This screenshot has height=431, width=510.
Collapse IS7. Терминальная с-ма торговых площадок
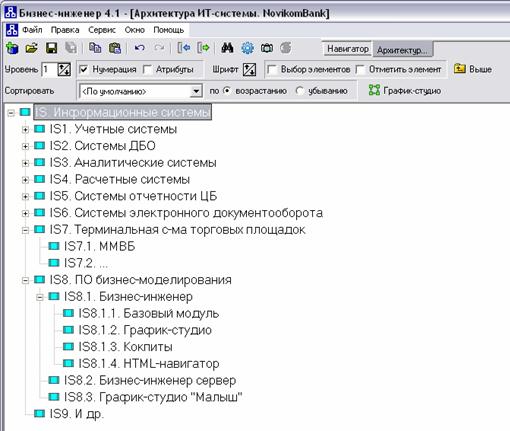coord(25,230)
